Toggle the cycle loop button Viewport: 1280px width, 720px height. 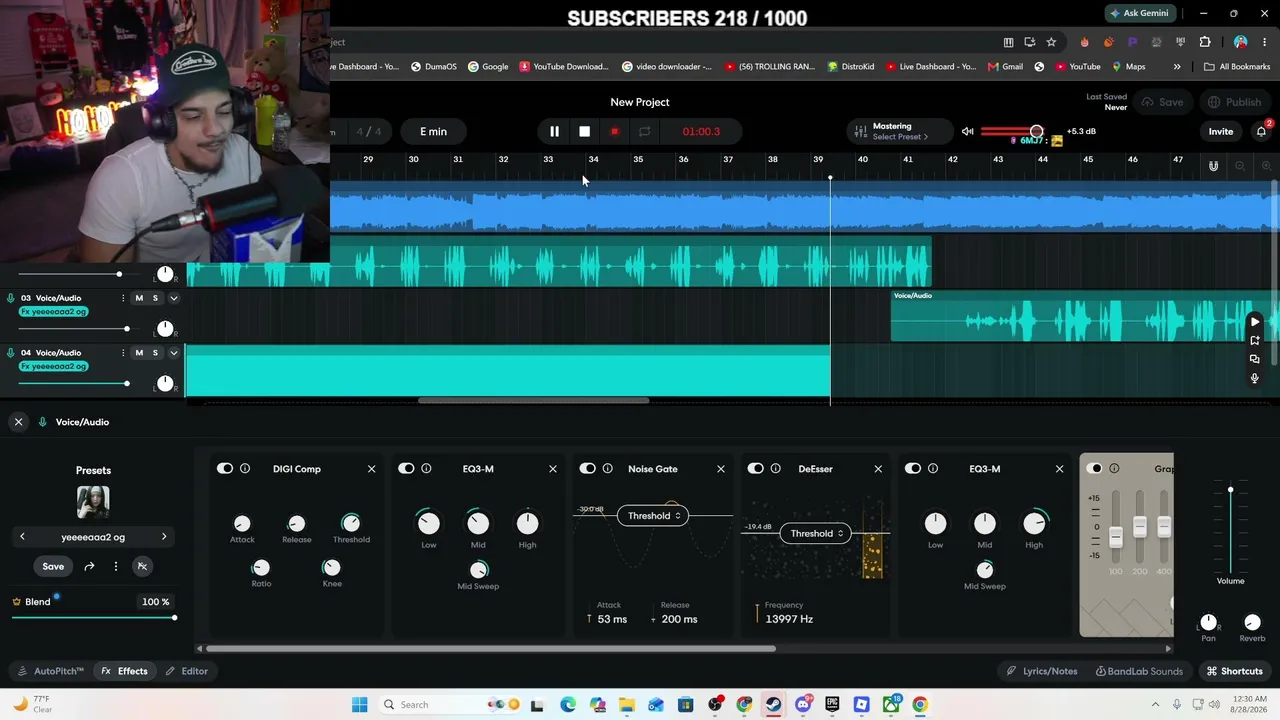coord(644,131)
